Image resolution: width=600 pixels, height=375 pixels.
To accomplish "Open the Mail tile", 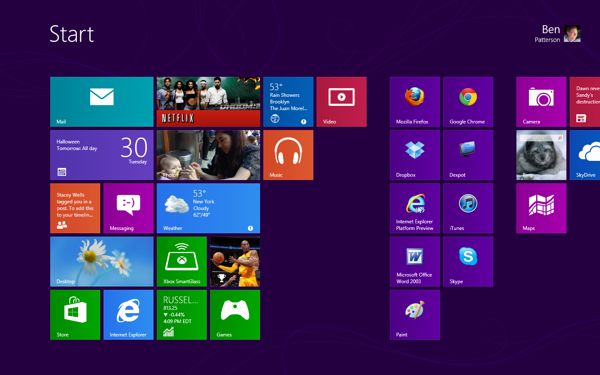I will pyautogui.click(x=102, y=102).
